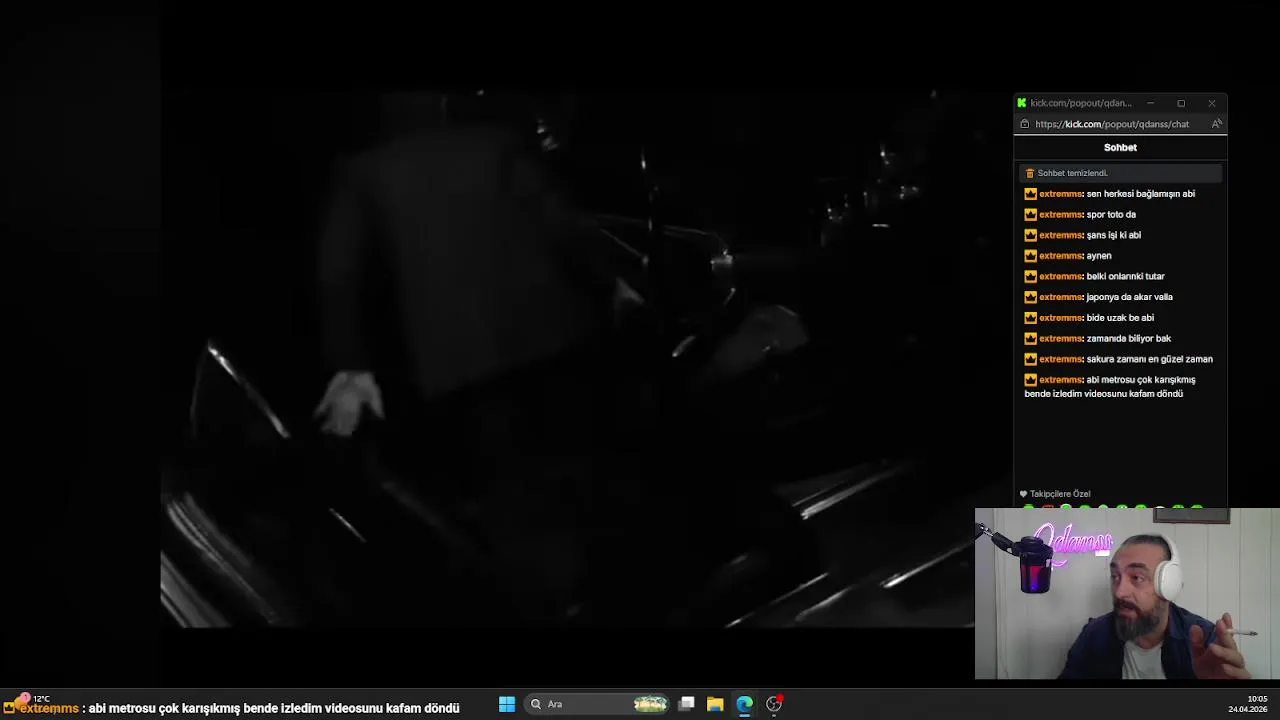Click the search highlights image in search box
Image resolution: width=1280 pixels, height=720 pixels.
[650, 704]
